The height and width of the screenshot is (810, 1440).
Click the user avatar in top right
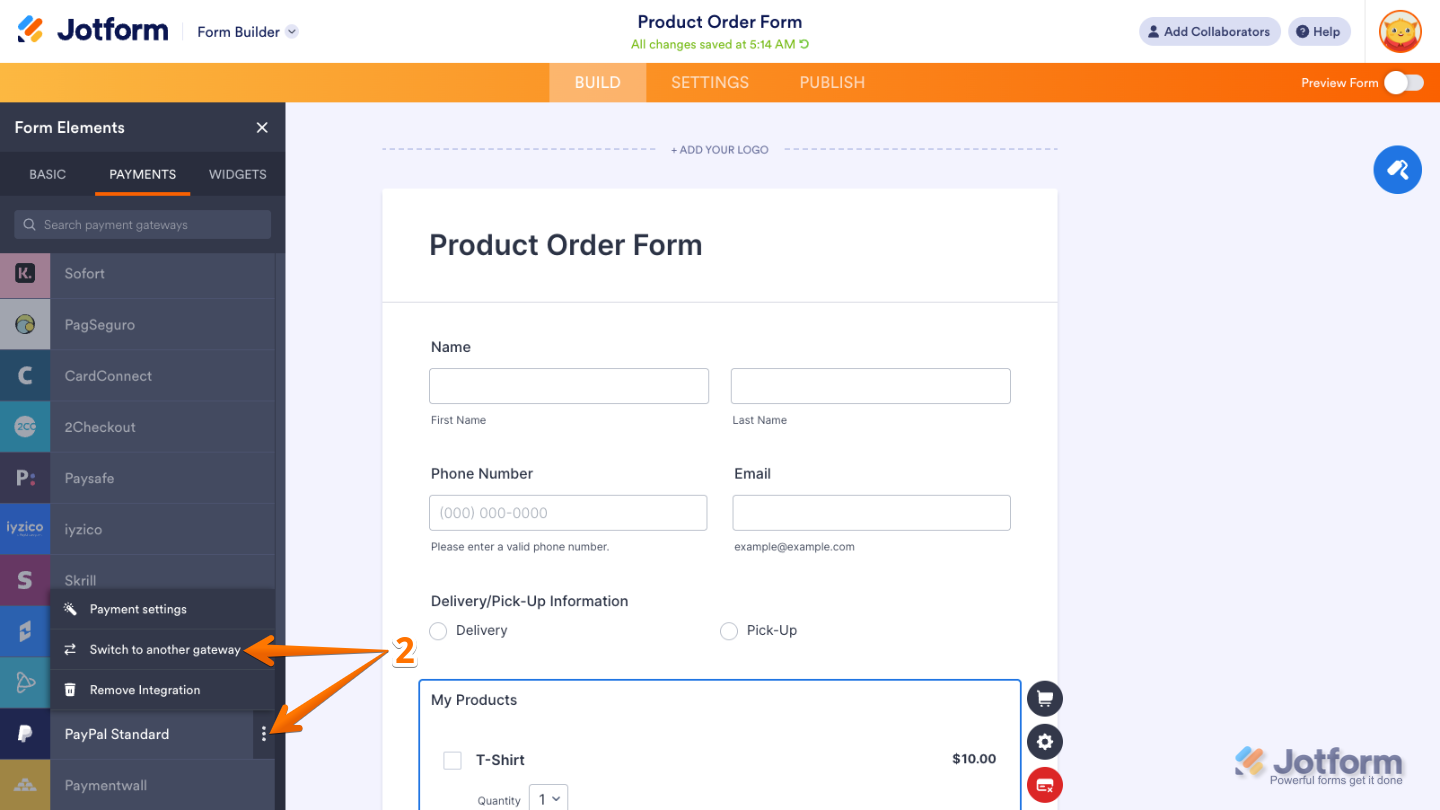[x=1400, y=32]
